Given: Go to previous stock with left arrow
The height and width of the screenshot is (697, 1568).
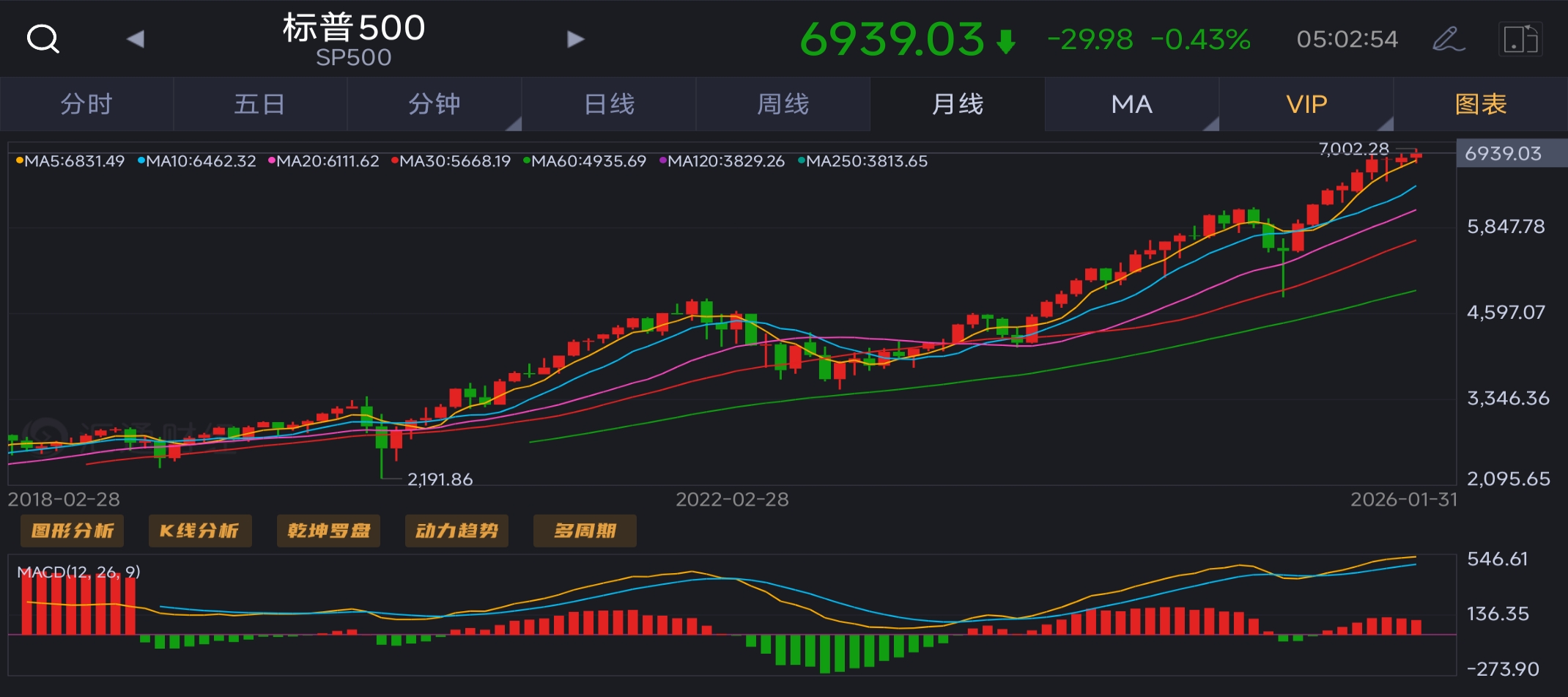Looking at the screenshot, I should click(x=136, y=39).
